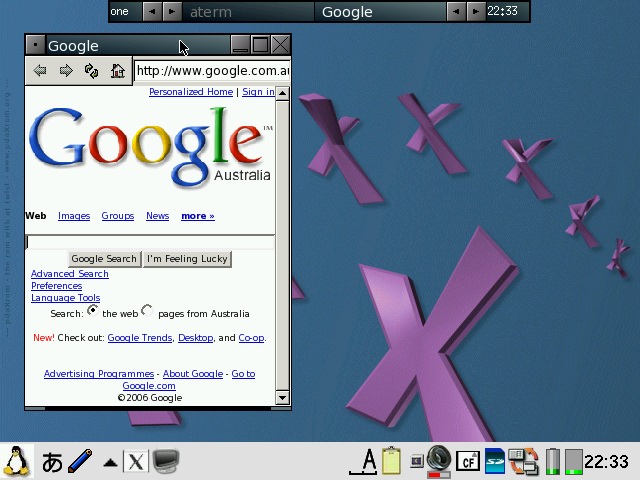This screenshot has height=480, width=640.
Task: Open the Japanese input method icon
Action: click(51, 461)
